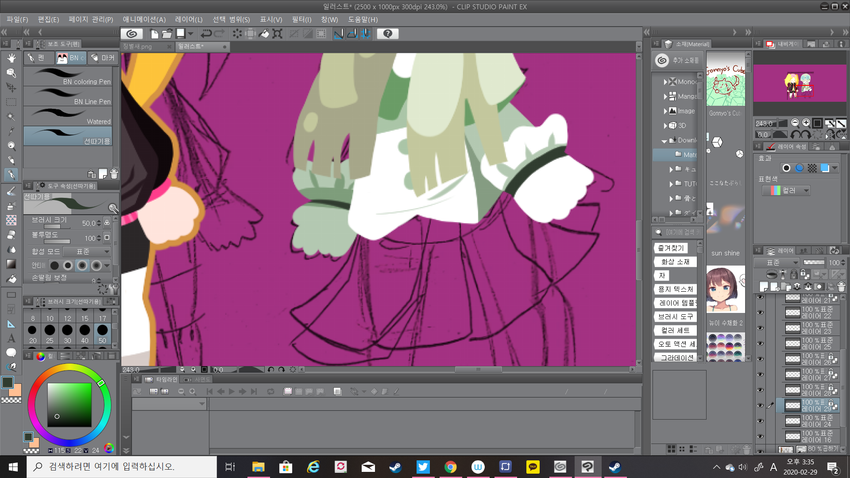
Task: Select the Ruler triangle tool
Action: click(11, 324)
